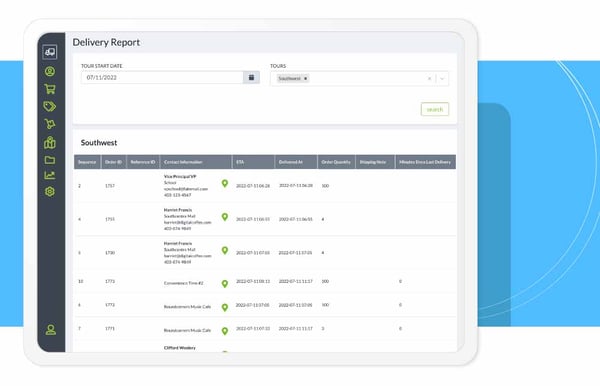Remove the Southwest tag from Tours
The width and height of the screenshot is (600, 386).
[305, 78]
